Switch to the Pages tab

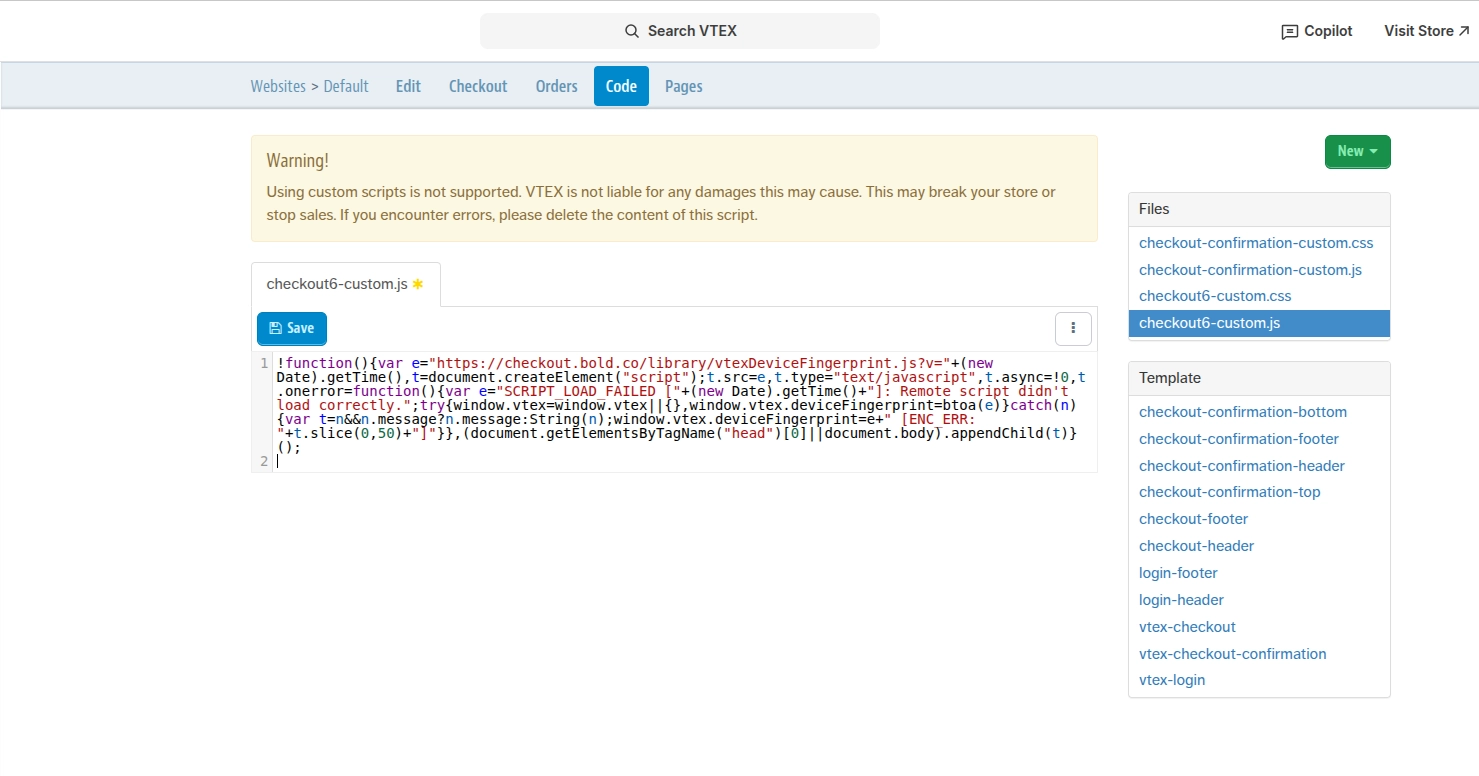(684, 86)
